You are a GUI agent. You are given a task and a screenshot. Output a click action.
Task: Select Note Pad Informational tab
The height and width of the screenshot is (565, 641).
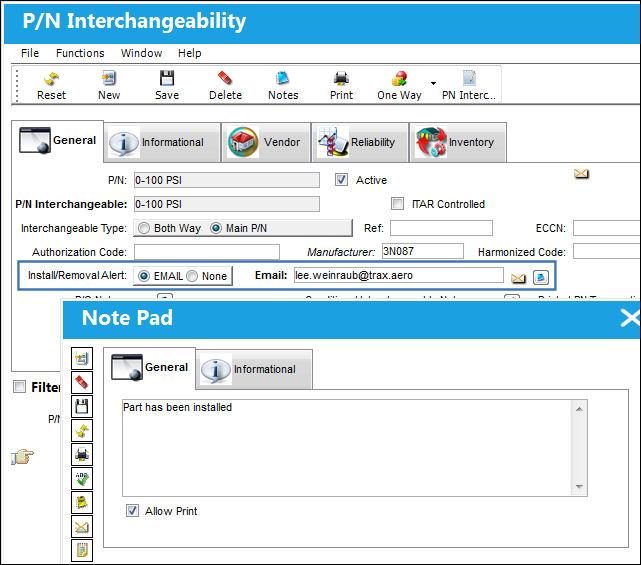click(x=254, y=369)
